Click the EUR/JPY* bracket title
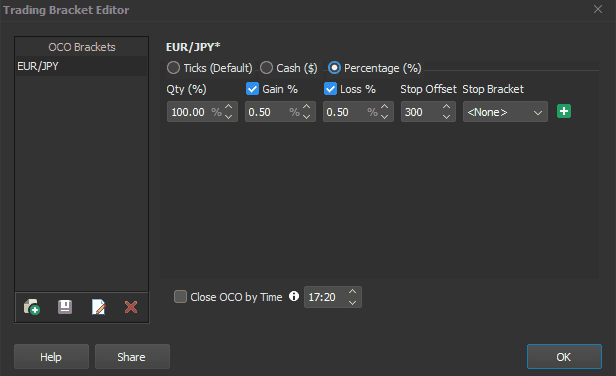The height and width of the screenshot is (376, 616). tap(193, 47)
